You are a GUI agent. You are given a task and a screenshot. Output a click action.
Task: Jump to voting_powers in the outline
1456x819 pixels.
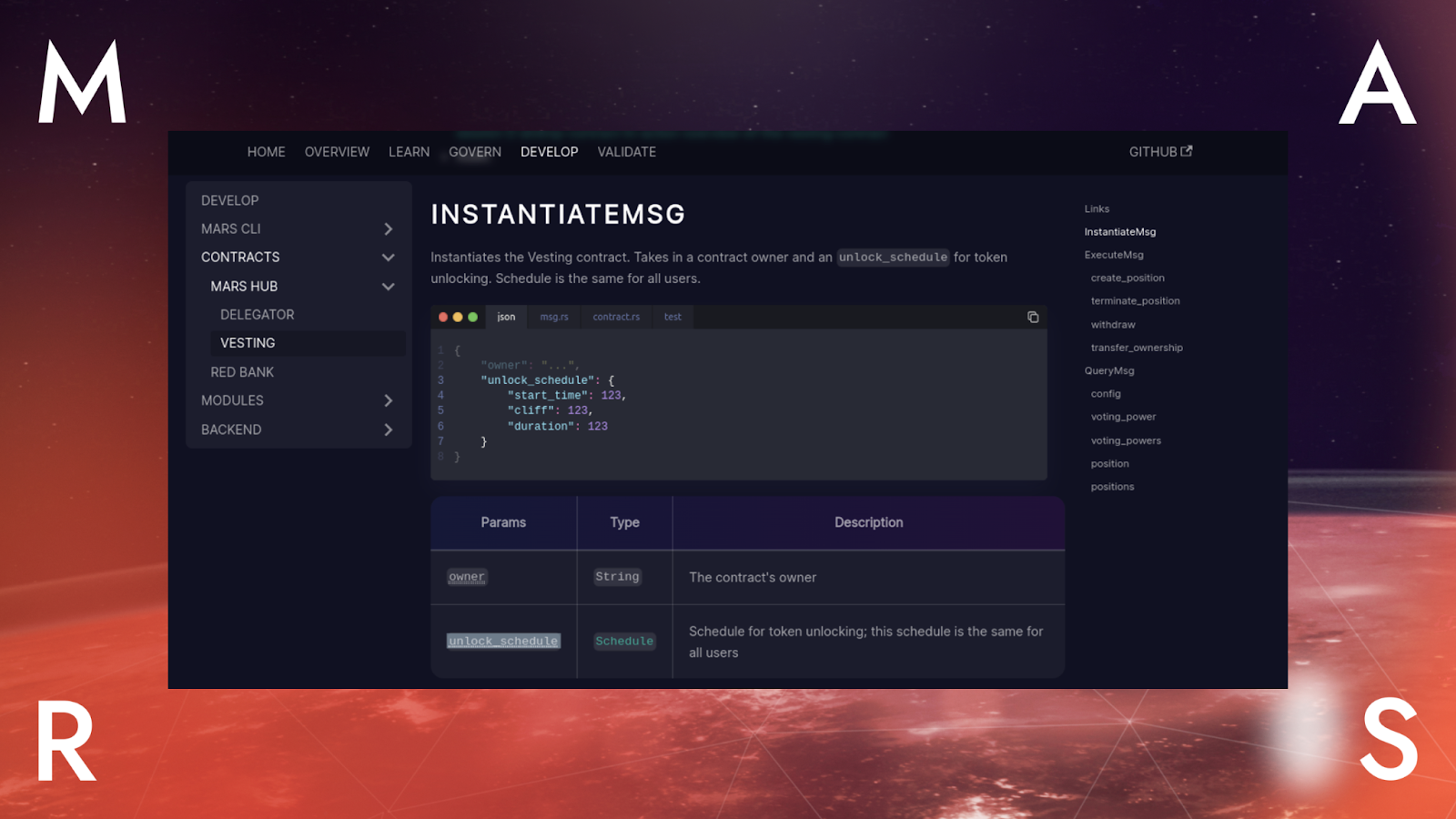[x=1126, y=440]
